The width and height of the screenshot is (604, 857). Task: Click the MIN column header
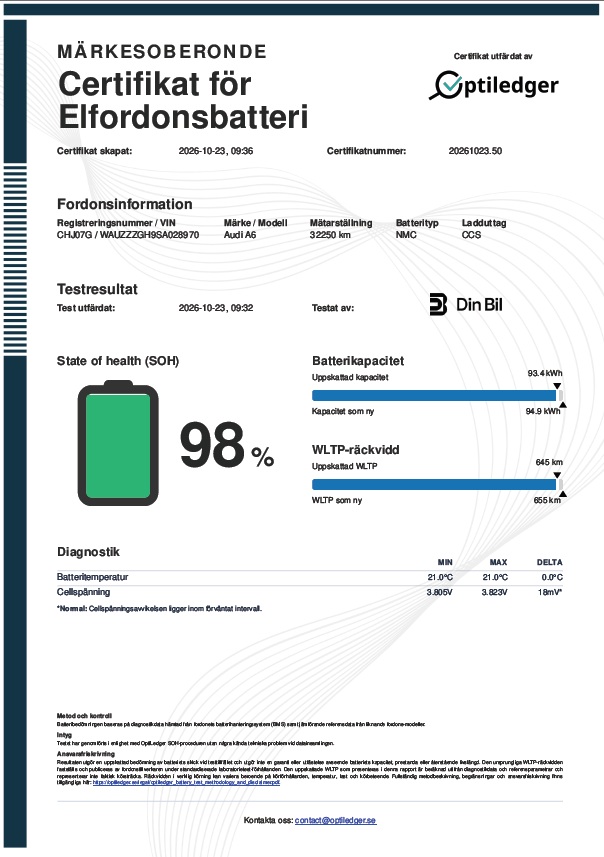point(445,562)
